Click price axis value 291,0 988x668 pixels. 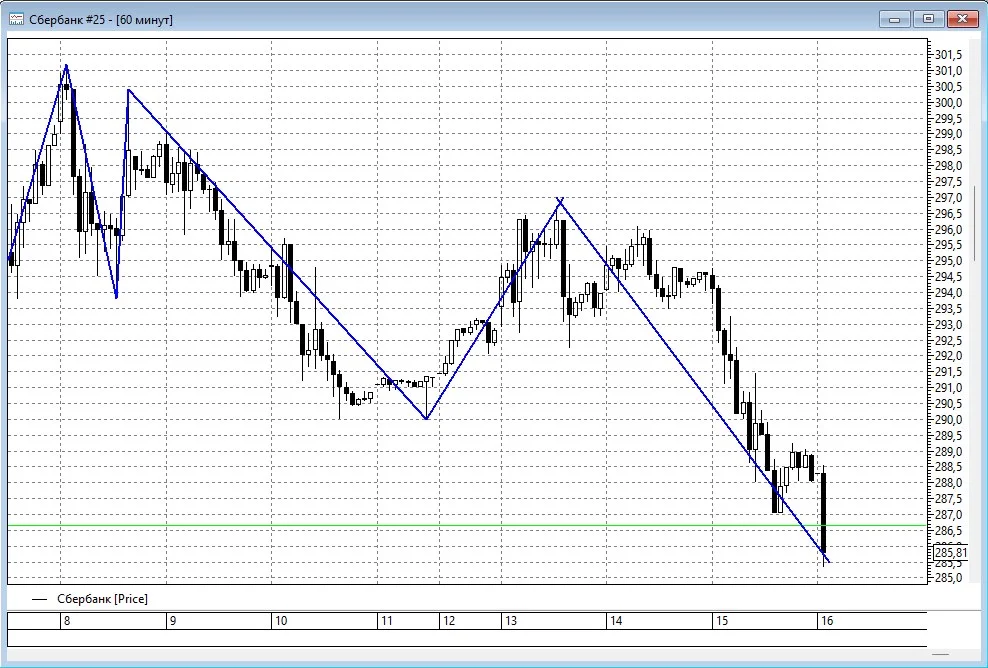(x=948, y=388)
